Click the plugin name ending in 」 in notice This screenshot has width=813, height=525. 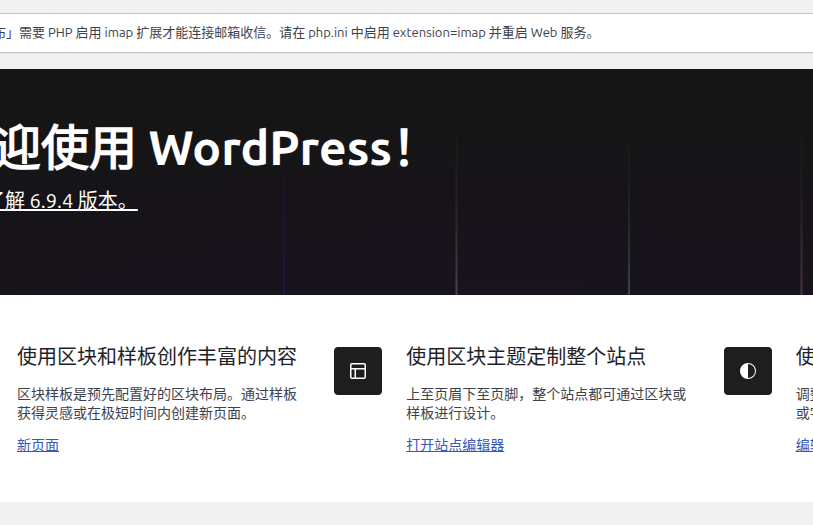[x=6, y=32]
